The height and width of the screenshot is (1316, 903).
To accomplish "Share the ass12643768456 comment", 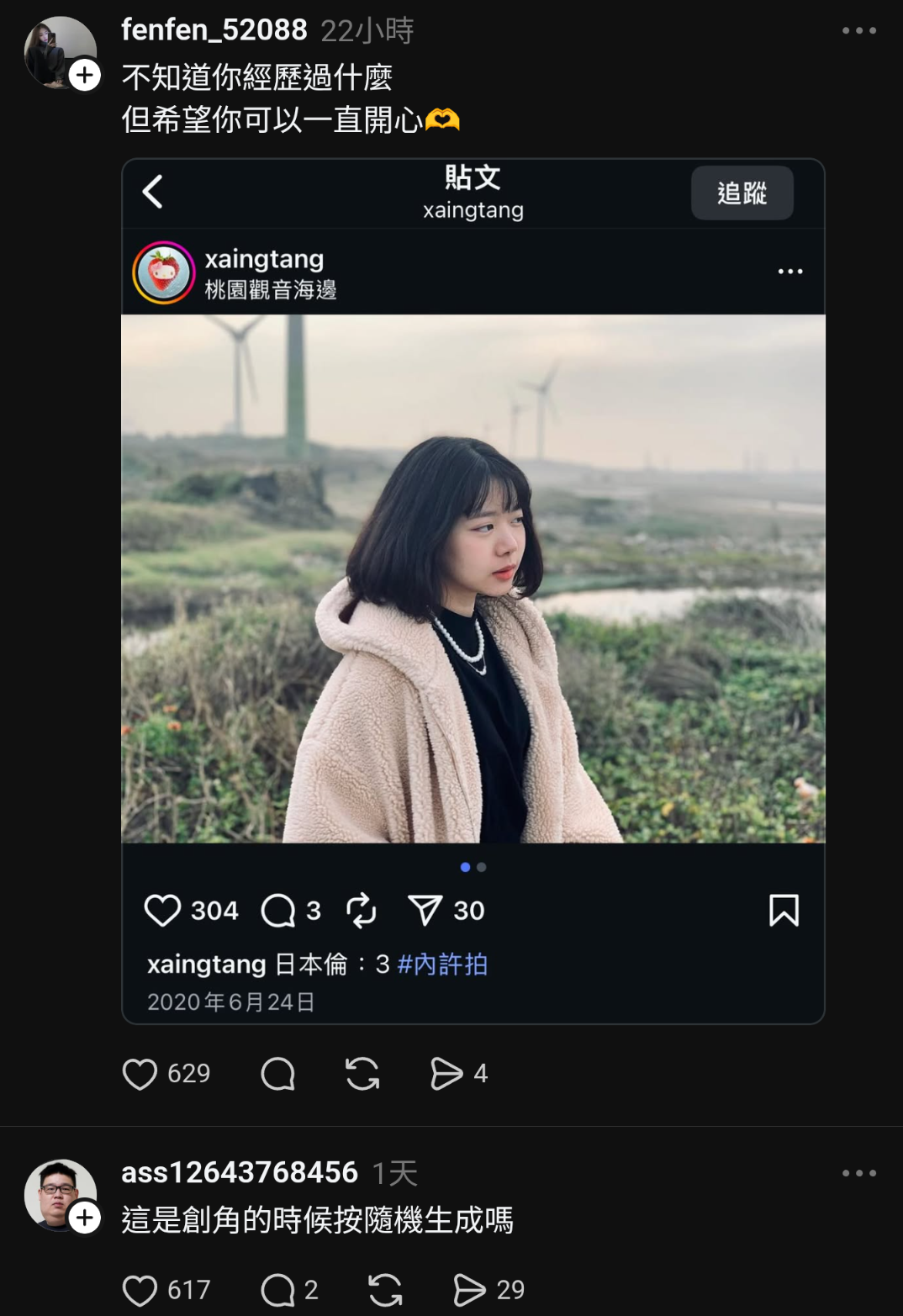I will pos(469,1290).
